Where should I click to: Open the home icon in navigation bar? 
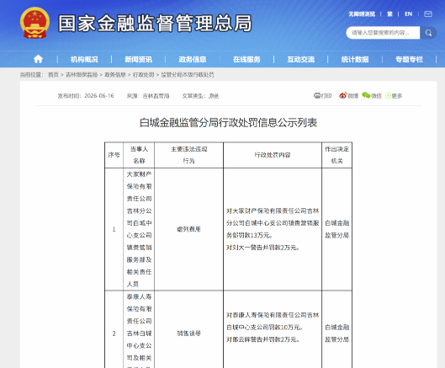point(38,59)
